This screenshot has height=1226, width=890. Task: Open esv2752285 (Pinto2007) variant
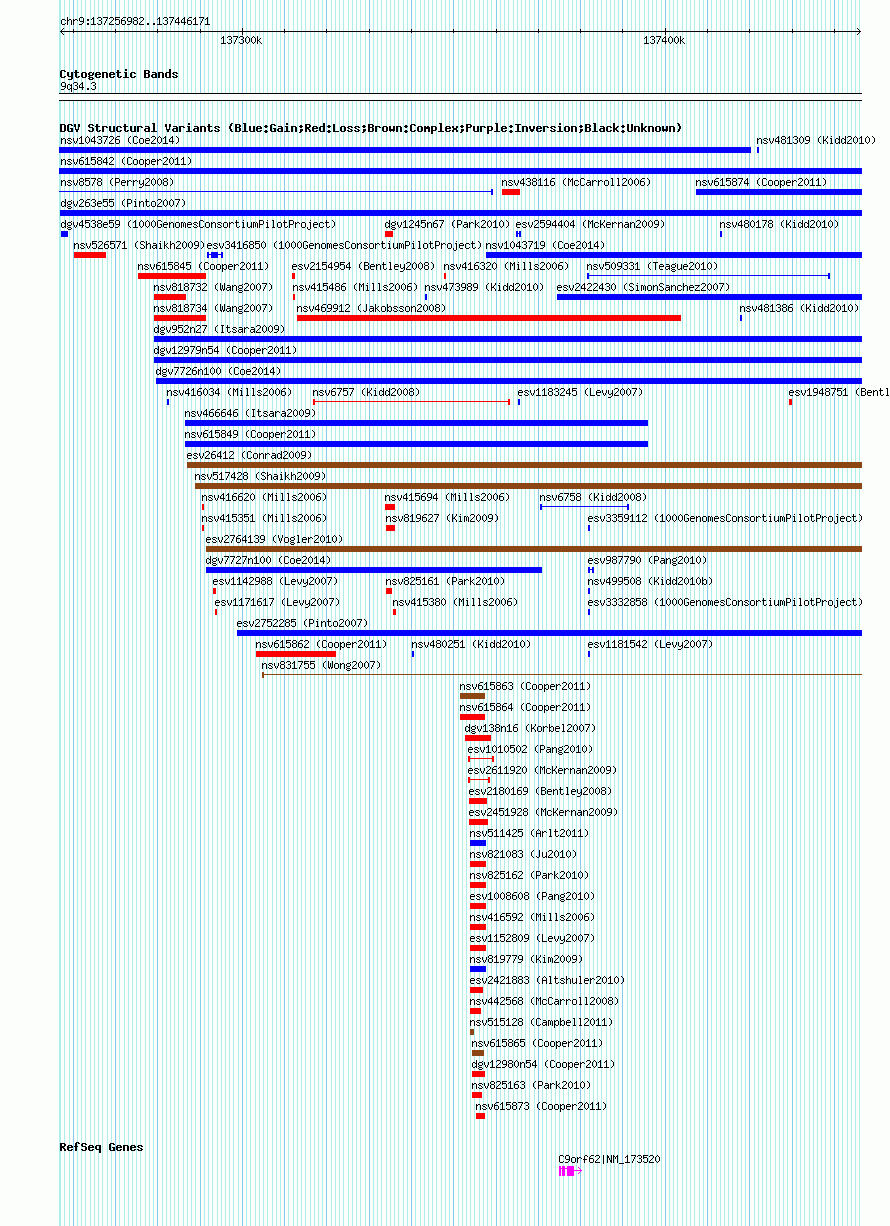coord(303,624)
